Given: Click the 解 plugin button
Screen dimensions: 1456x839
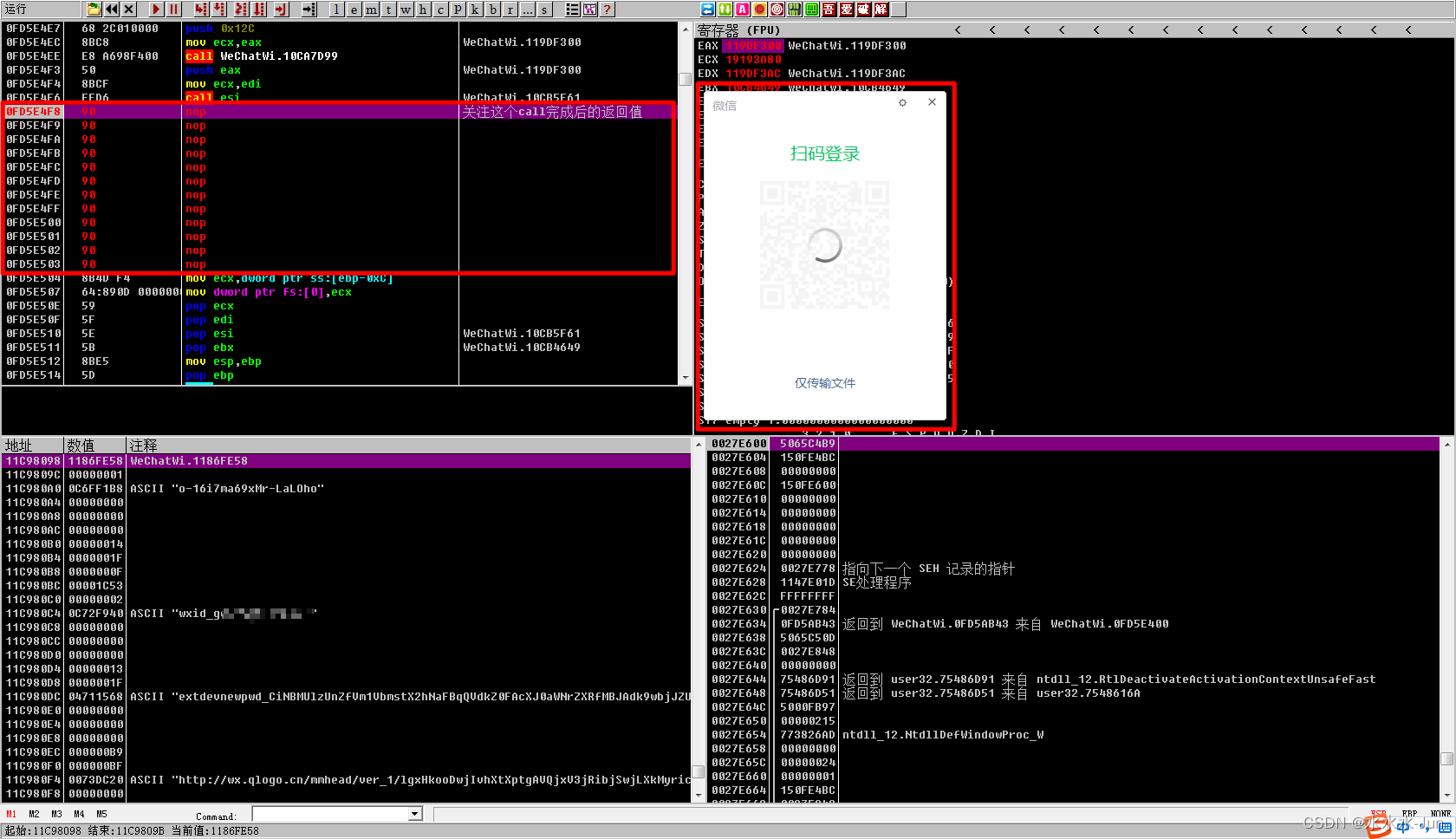Looking at the screenshot, I should (881, 10).
